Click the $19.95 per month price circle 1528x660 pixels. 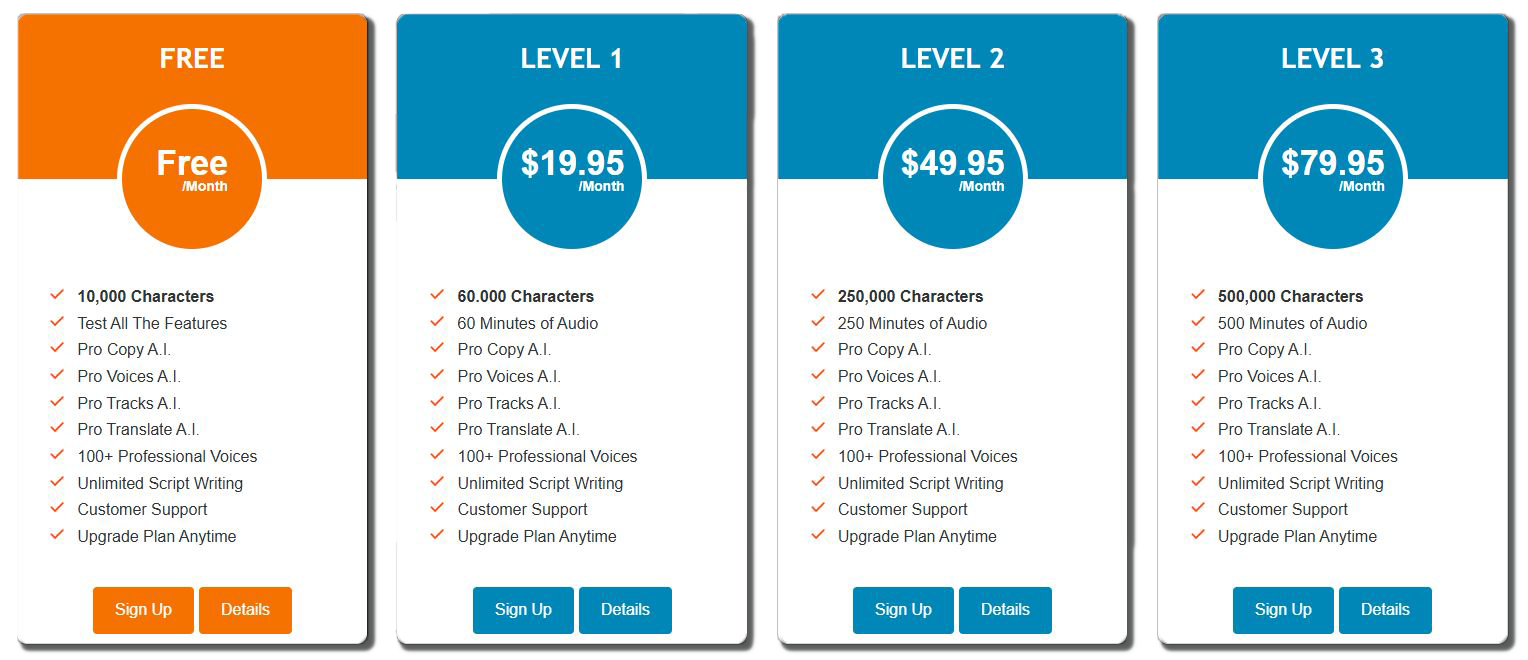pos(572,177)
